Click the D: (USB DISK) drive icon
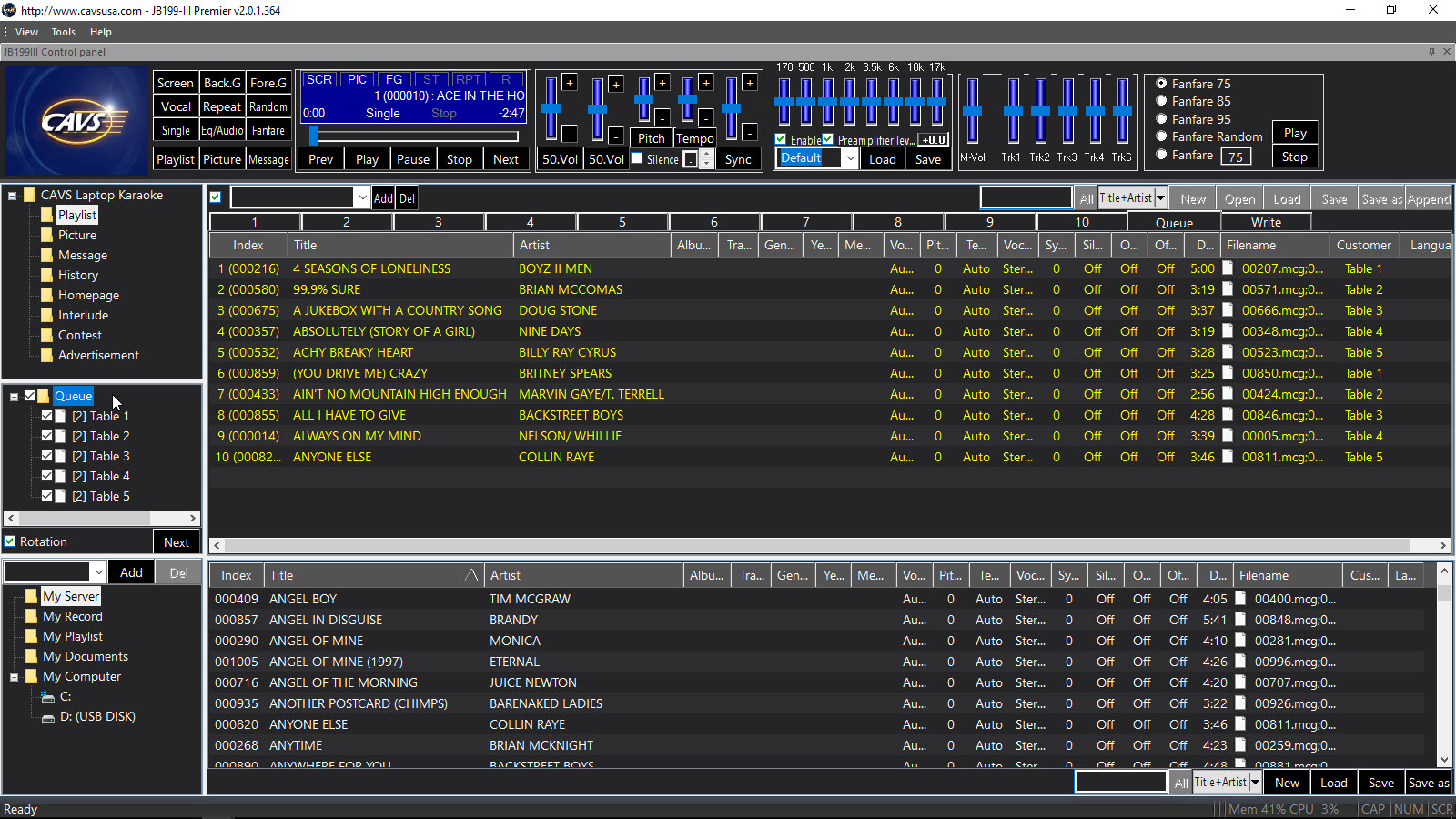The image size is (1456, 819). coord(48,717)
